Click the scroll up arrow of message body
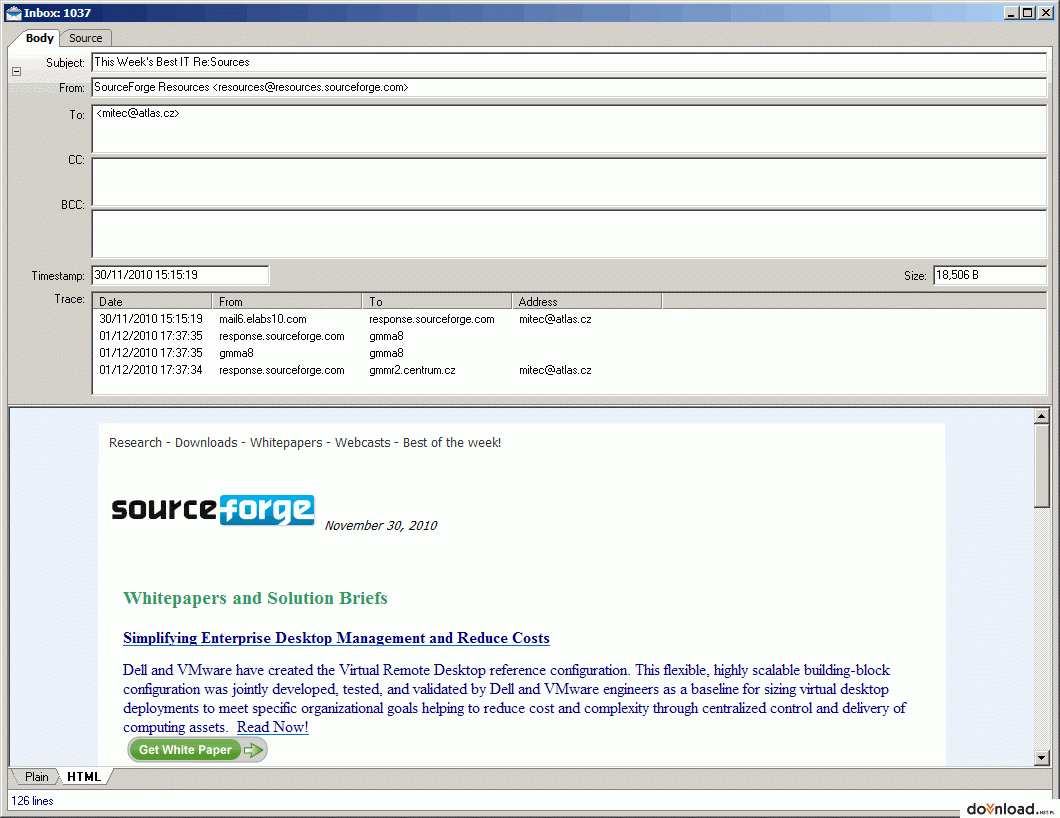The width and height of the screenshot is (1060, 818). pos(1042,416)
